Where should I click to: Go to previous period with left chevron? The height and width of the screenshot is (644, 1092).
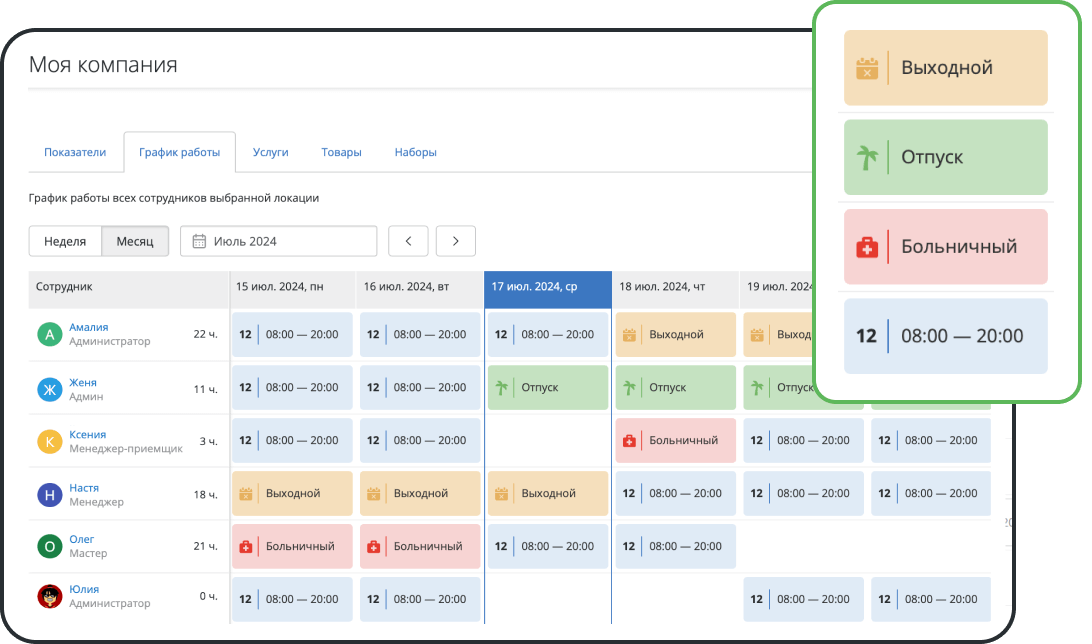click(408, 241)
